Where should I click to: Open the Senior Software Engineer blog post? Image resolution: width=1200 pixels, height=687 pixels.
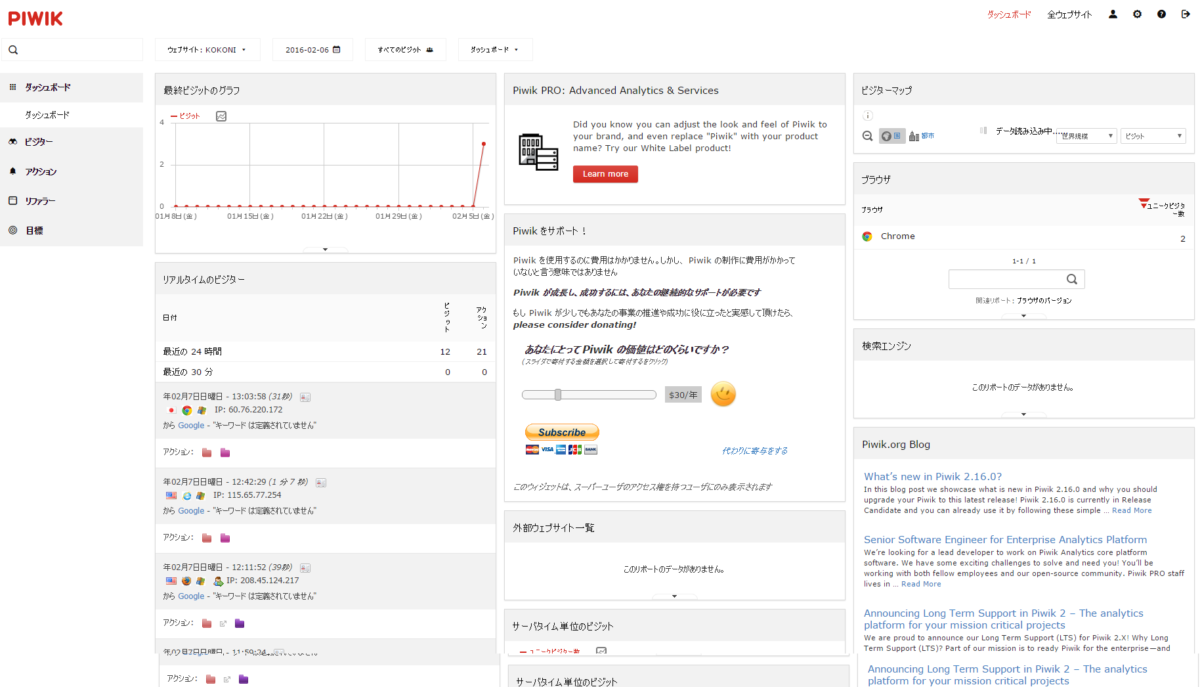click(1005, 539)
